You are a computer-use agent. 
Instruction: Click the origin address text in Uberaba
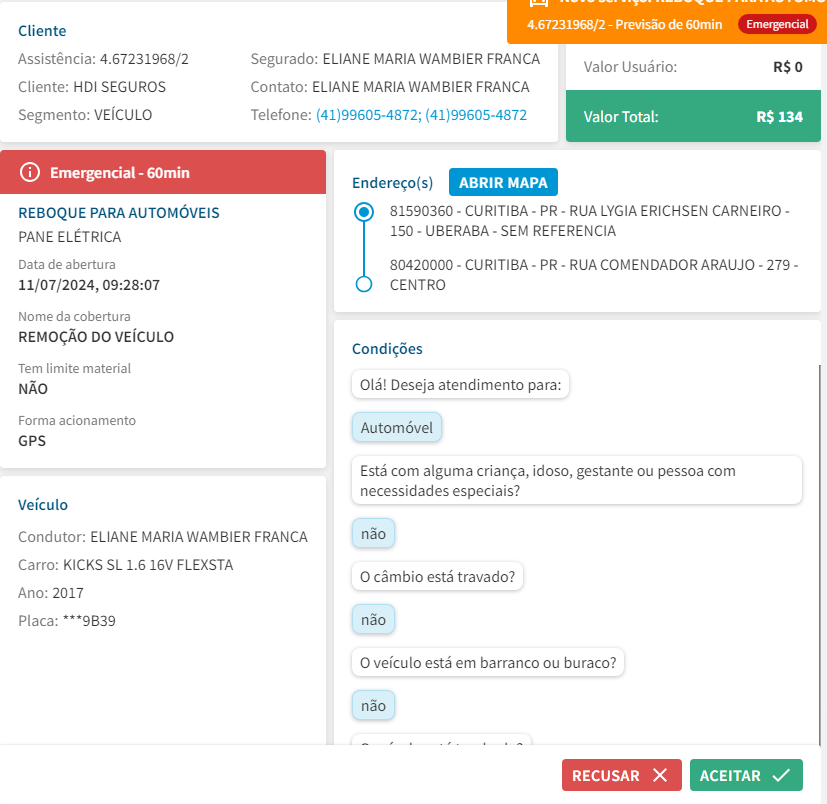[590, 221]
